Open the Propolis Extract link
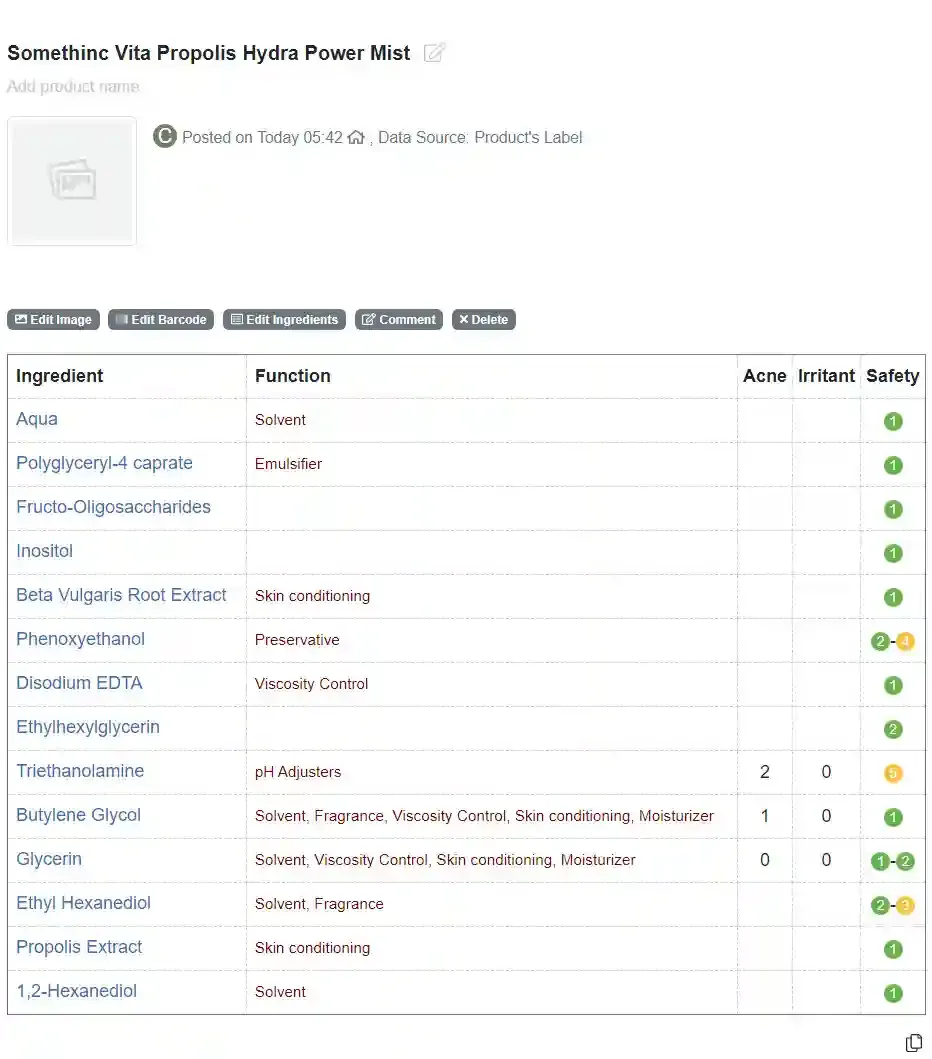Viewport: 932px width, 1059px height. click(79, 947)
